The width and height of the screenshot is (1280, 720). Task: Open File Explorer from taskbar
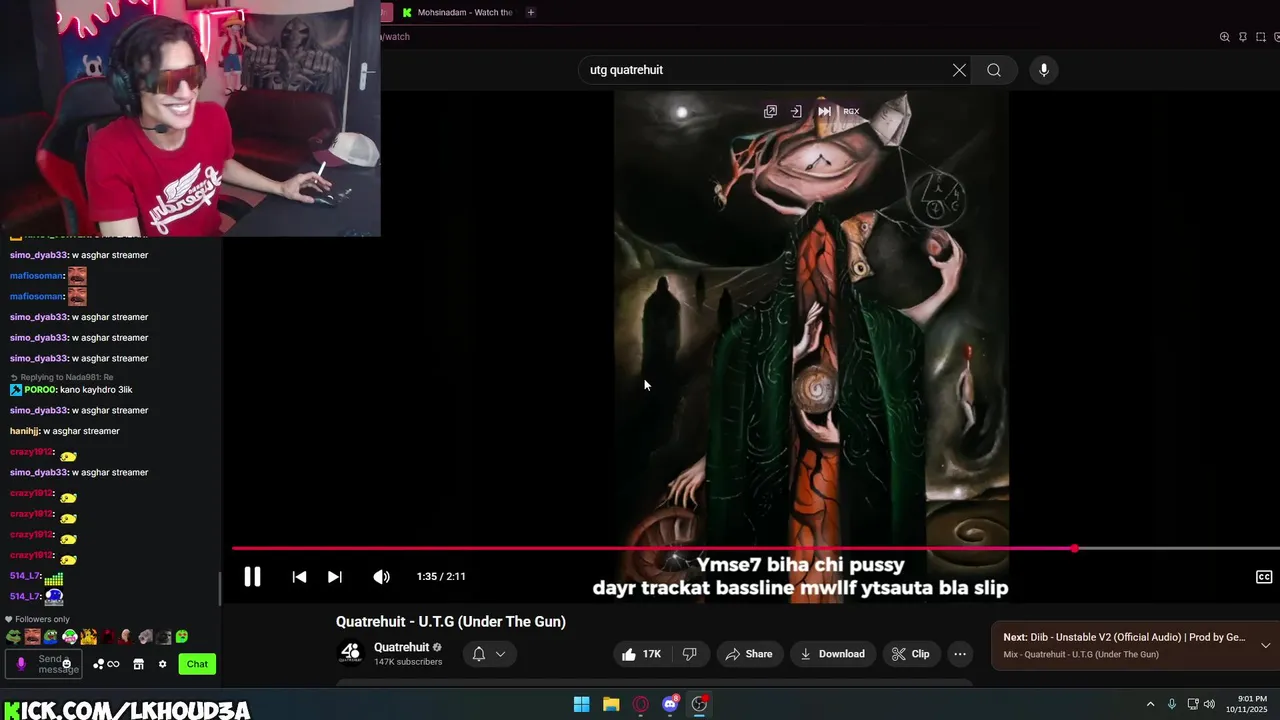point(611,704)
